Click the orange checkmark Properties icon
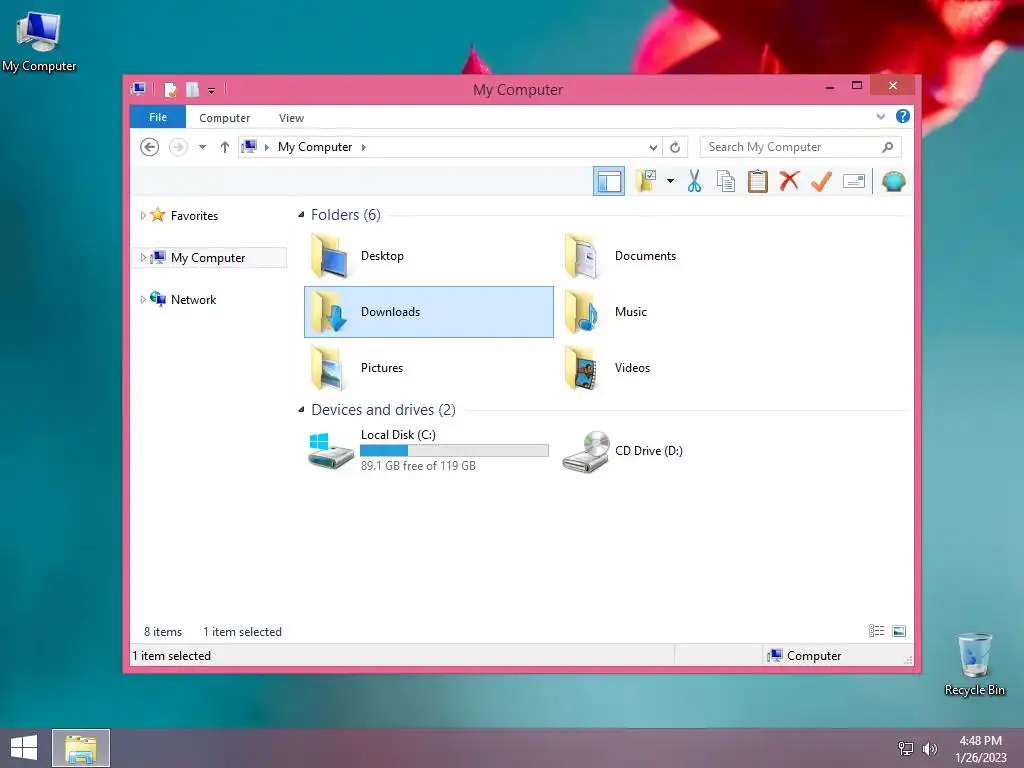1024x768 pixels. tap(821, 181)
